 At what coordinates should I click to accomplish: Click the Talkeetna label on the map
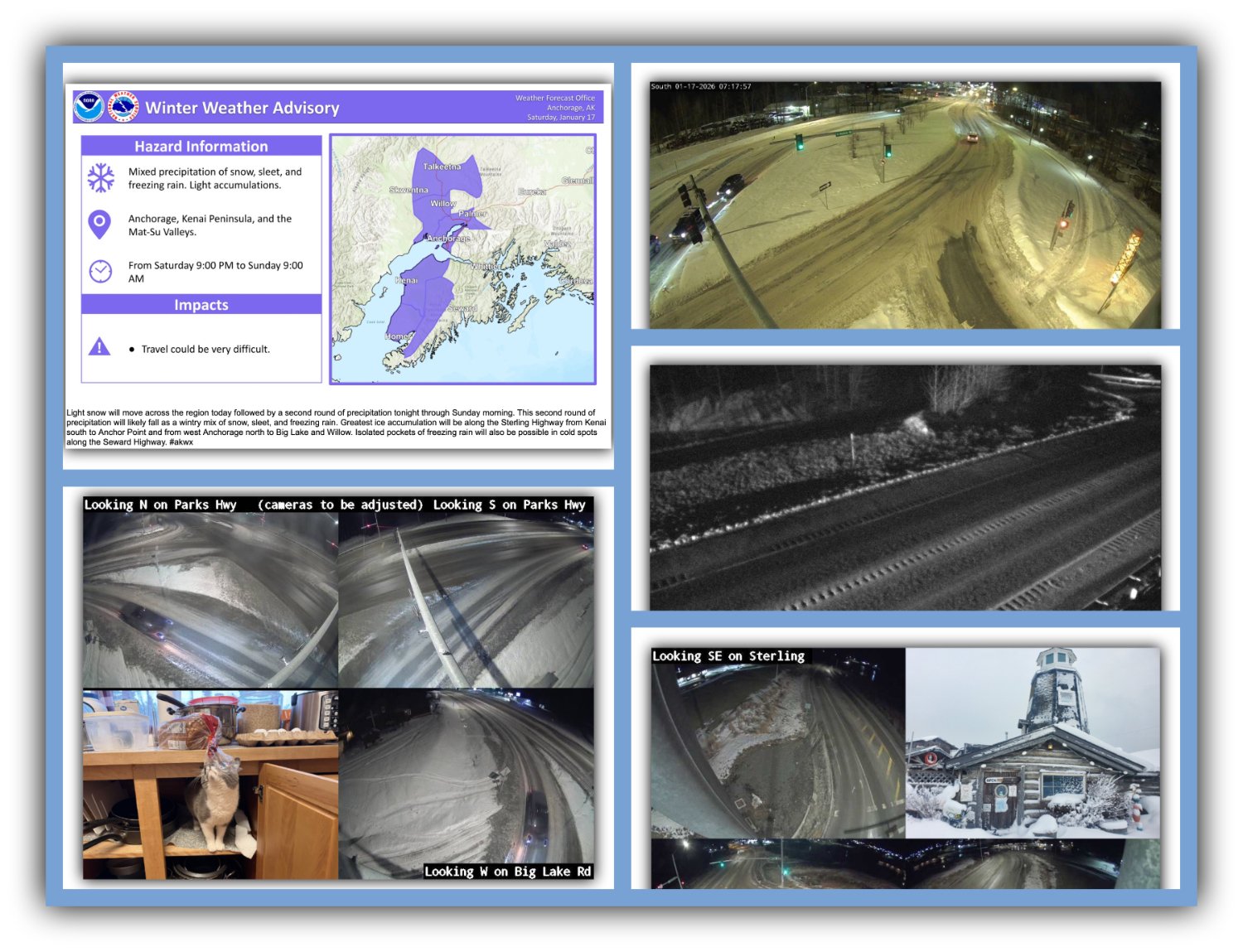coord(442,167)
